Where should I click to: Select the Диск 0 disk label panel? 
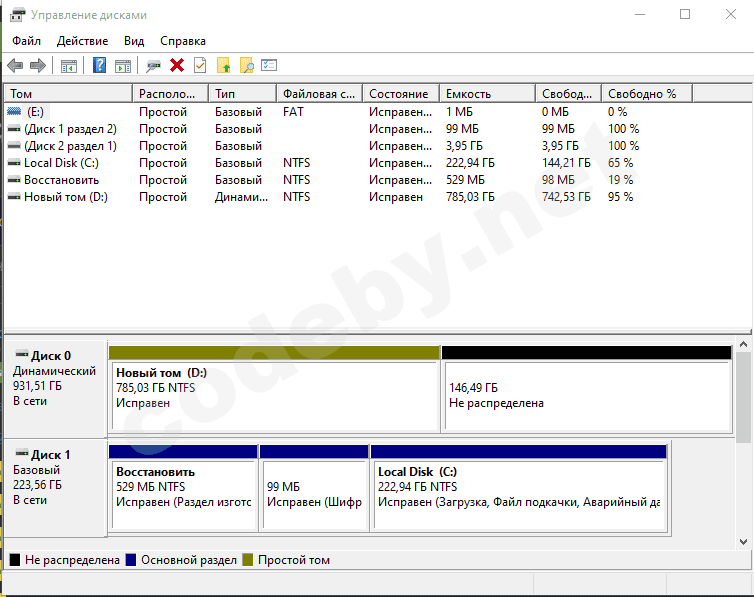55,388
